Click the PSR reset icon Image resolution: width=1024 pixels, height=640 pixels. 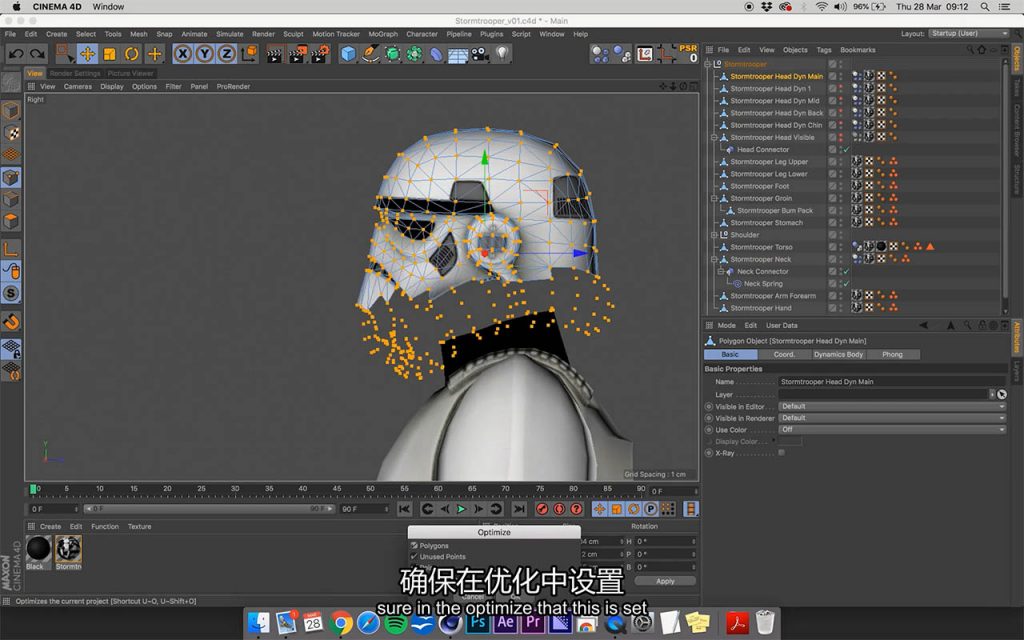point(688,53)
